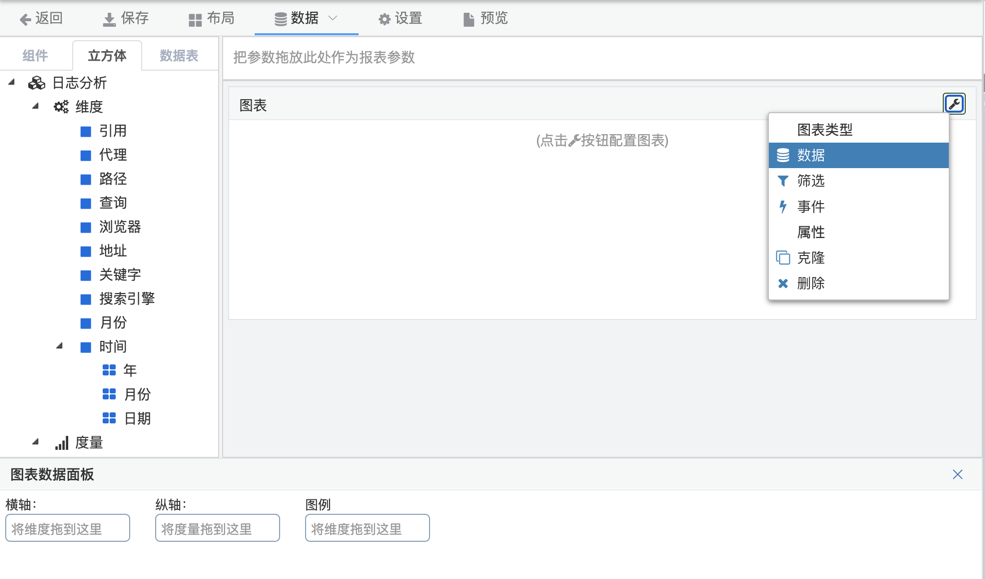Viewport: 985px width, 579px height.
Task: Click 返回 back arrow button
Action: tap(41, 18)
